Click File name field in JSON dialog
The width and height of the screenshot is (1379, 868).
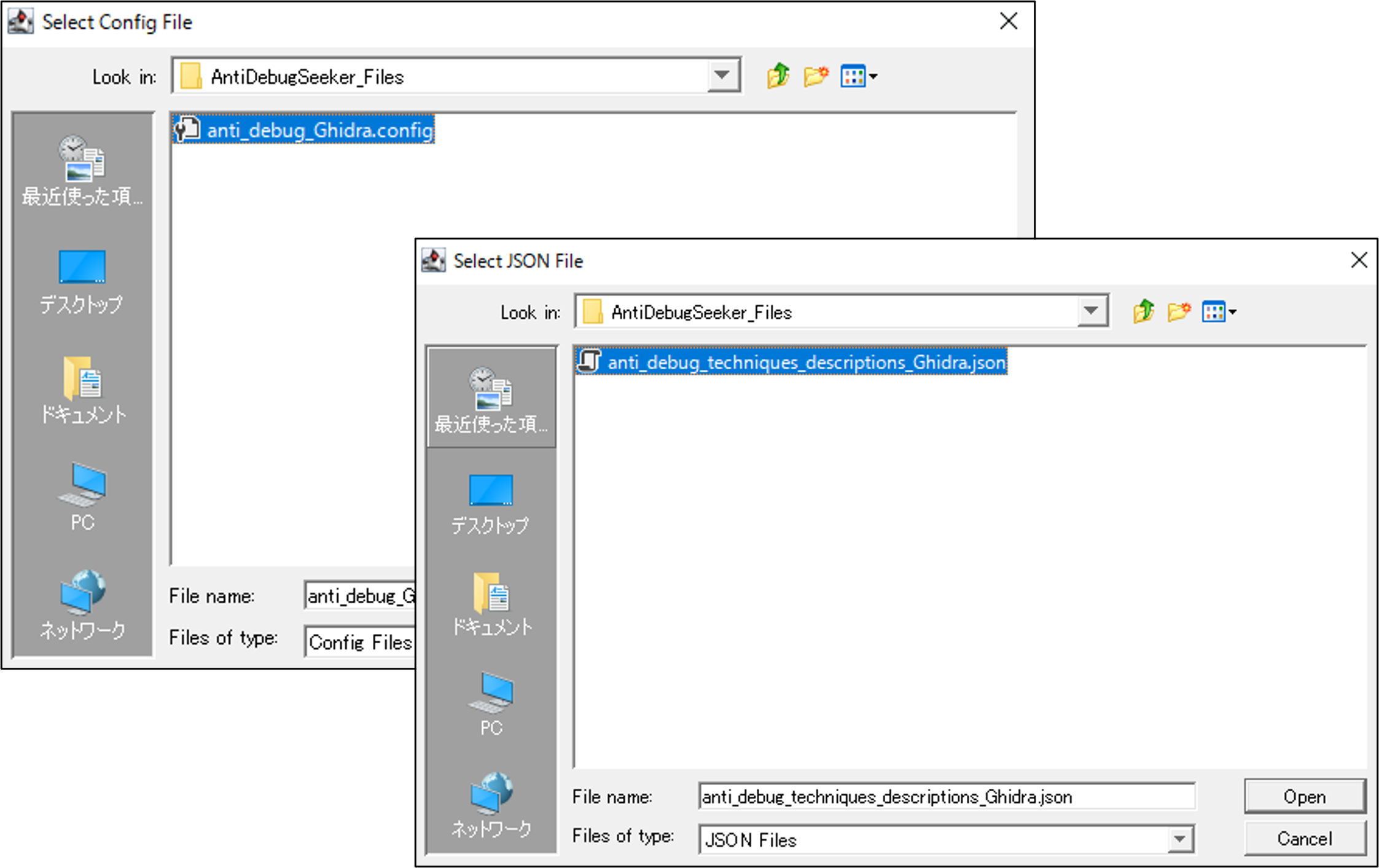946,797
